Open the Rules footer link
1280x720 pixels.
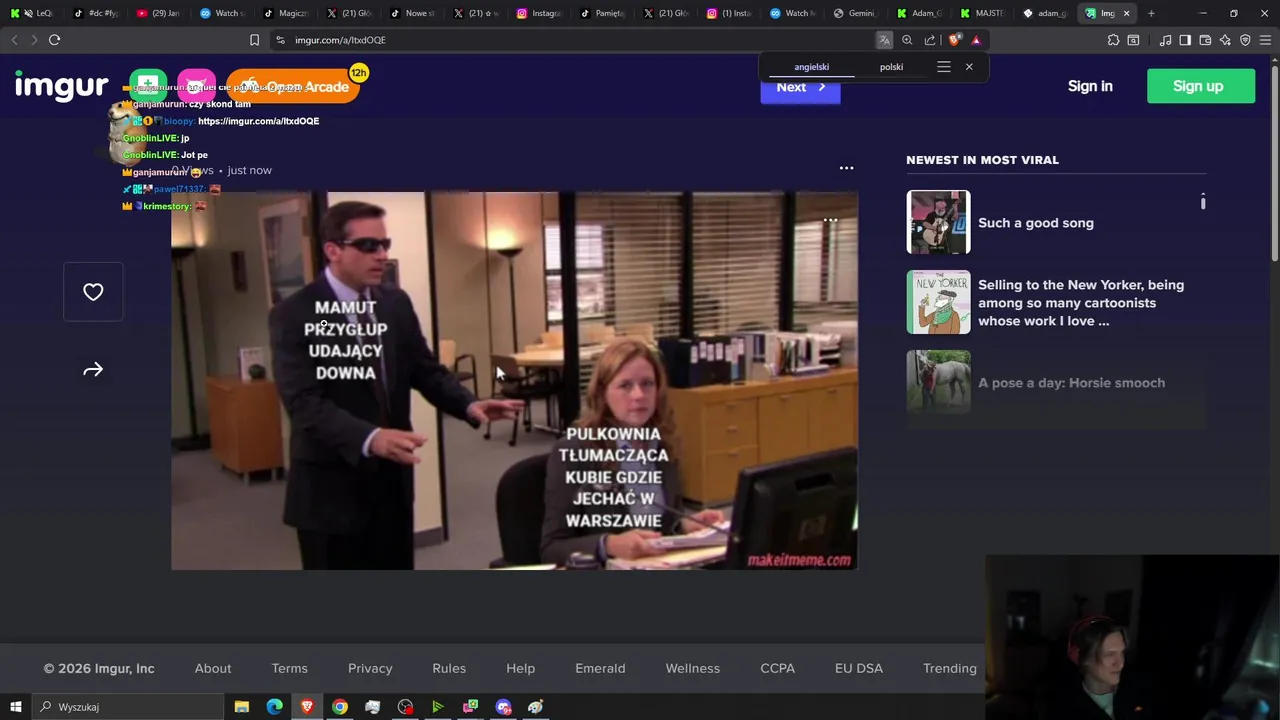449,668
